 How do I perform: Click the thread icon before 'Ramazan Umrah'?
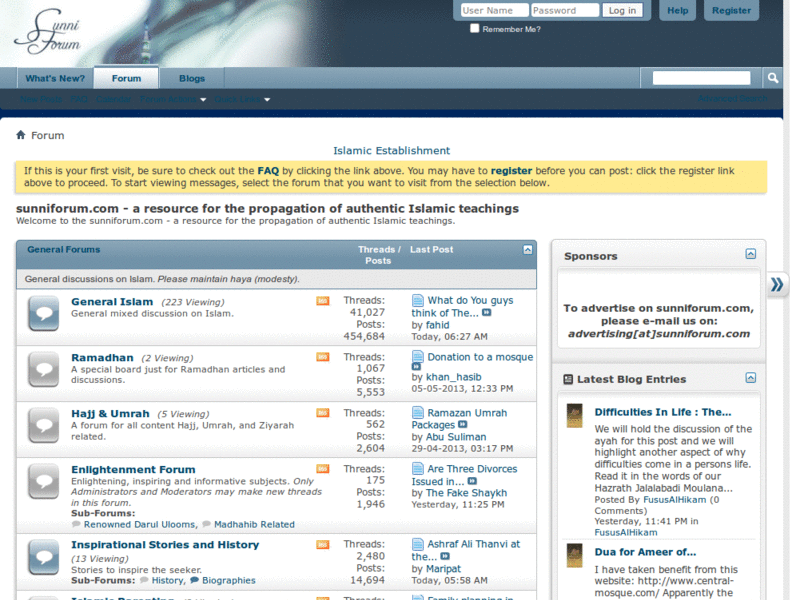pos(417,412)
